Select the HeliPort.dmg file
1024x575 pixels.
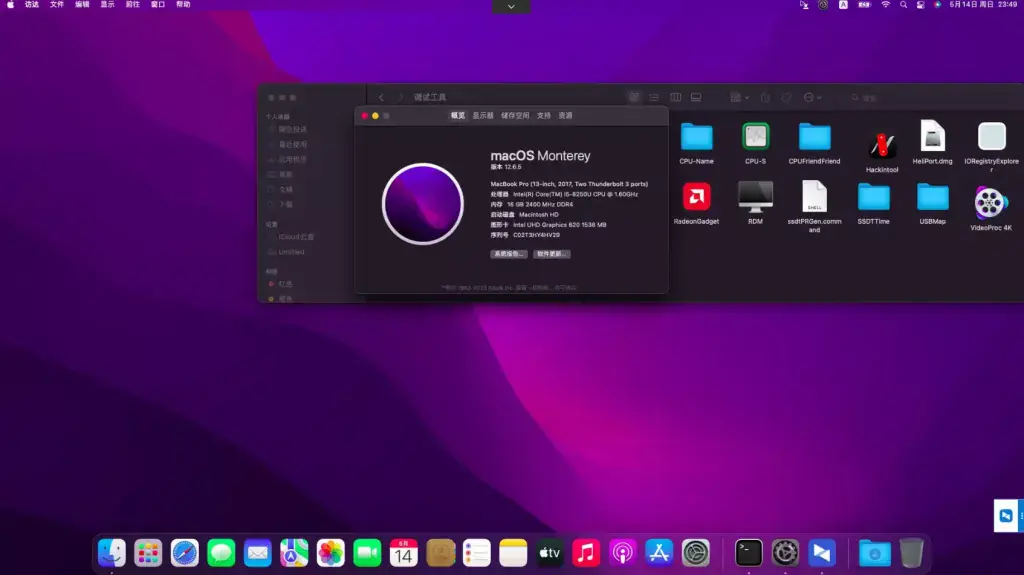933,136
